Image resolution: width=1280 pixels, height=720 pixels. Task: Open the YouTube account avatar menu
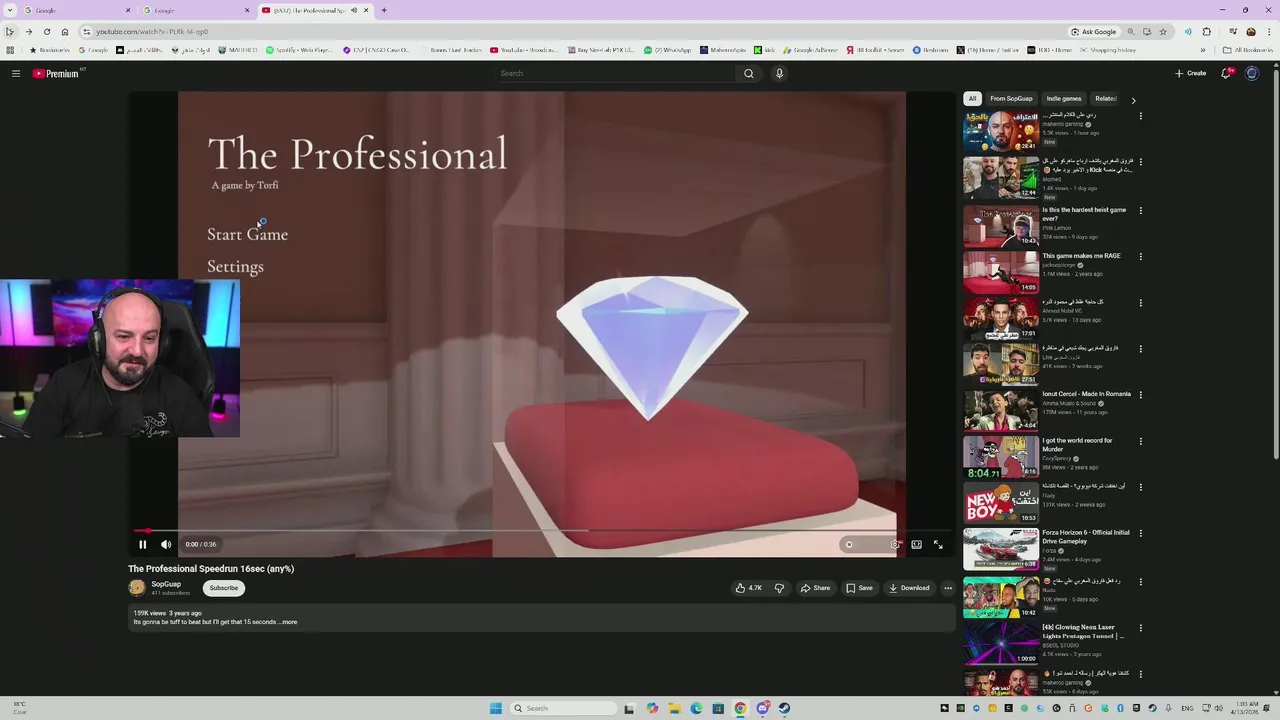[x=1251, y=73]
